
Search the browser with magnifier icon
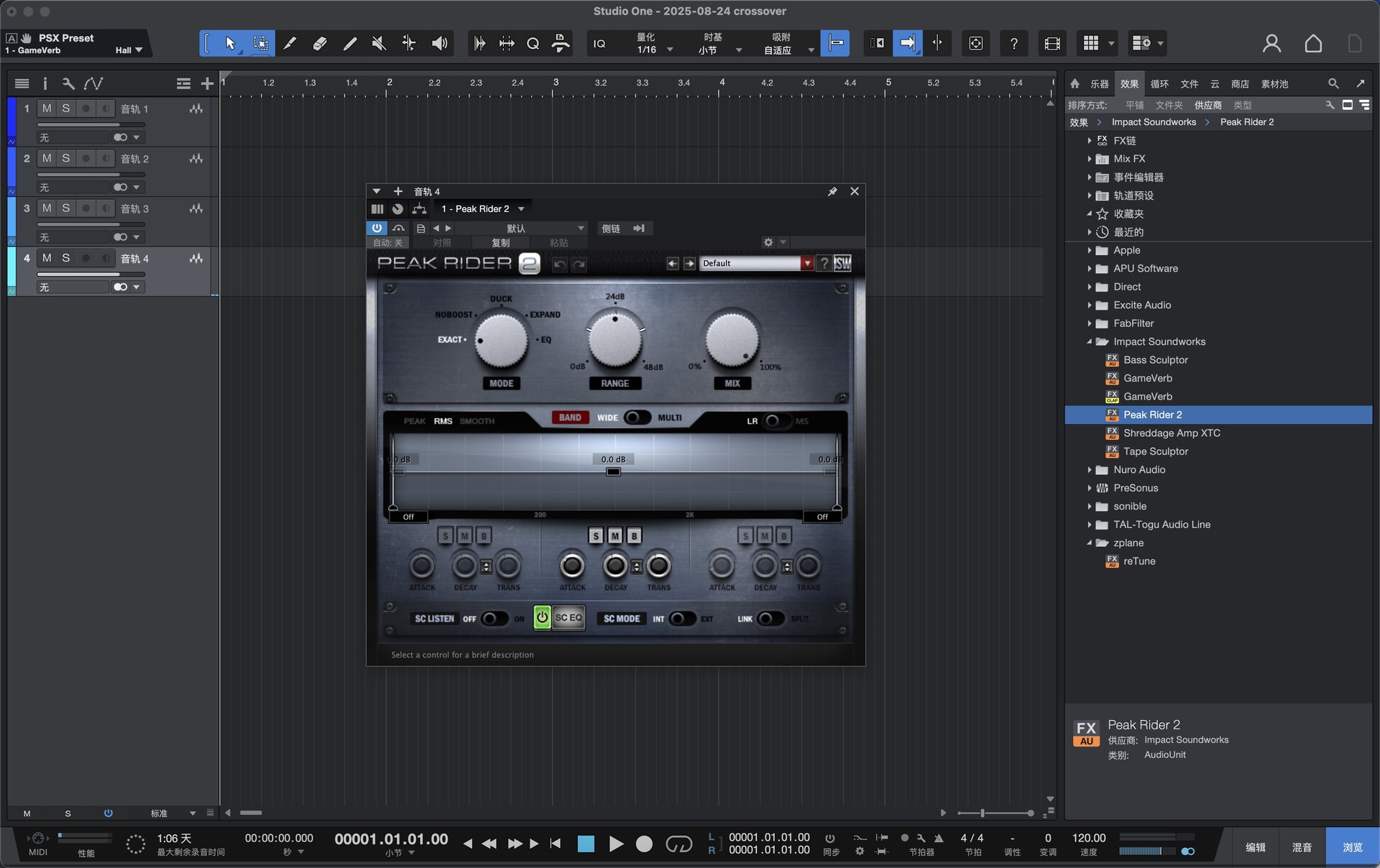[1333, 84]
